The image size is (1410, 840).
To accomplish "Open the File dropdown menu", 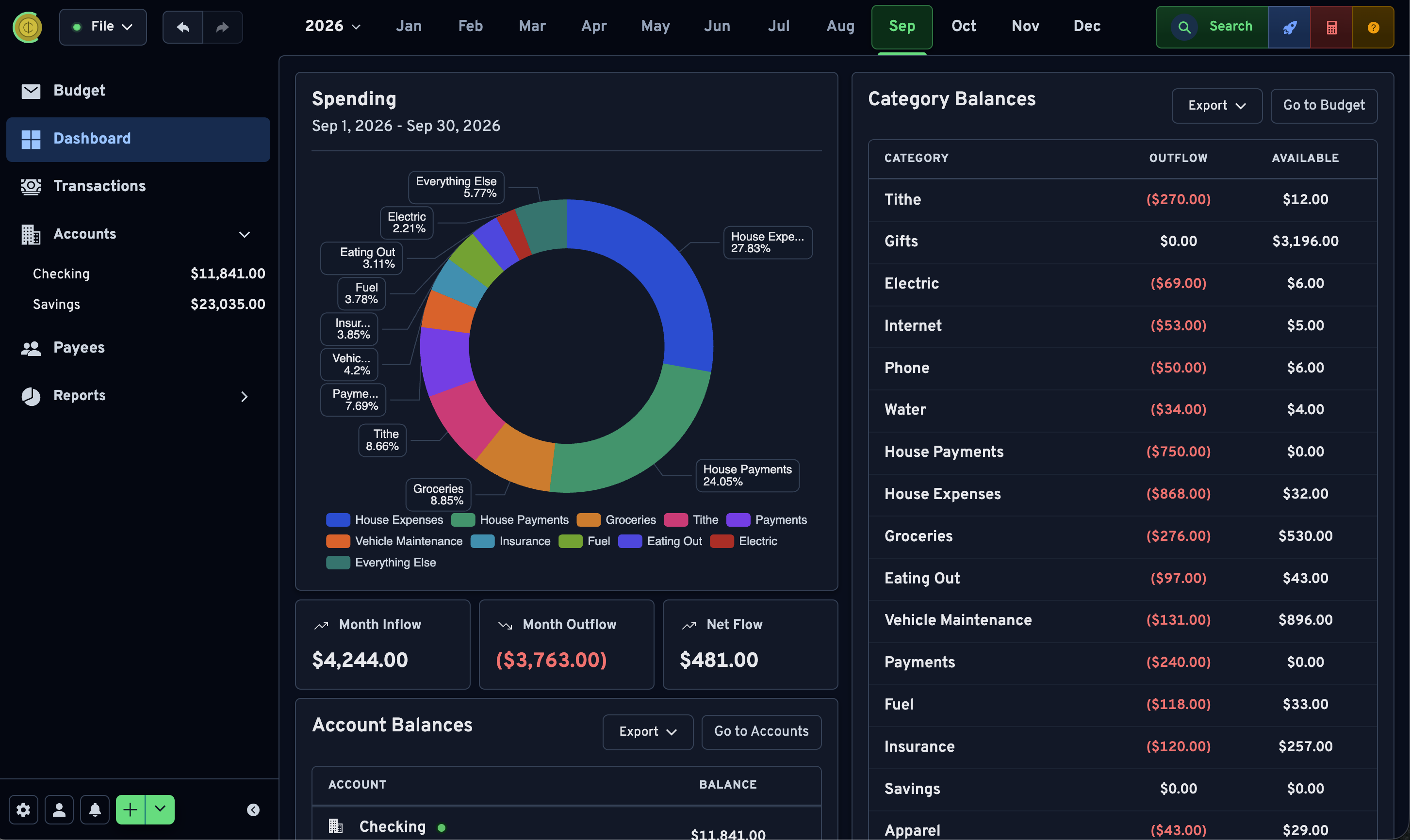I will pos(103,27).
